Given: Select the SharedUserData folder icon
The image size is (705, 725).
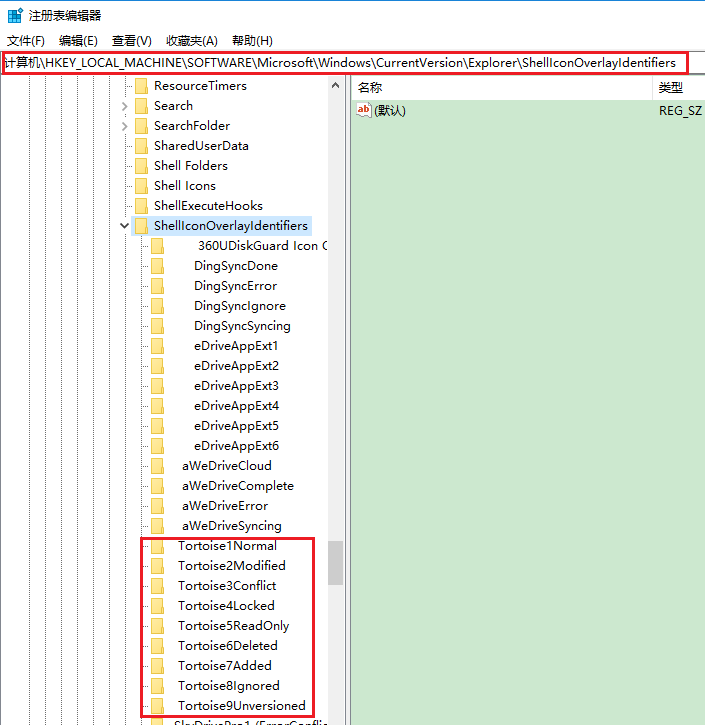Looking at the screenshot, I should click(x=141, y=146).
